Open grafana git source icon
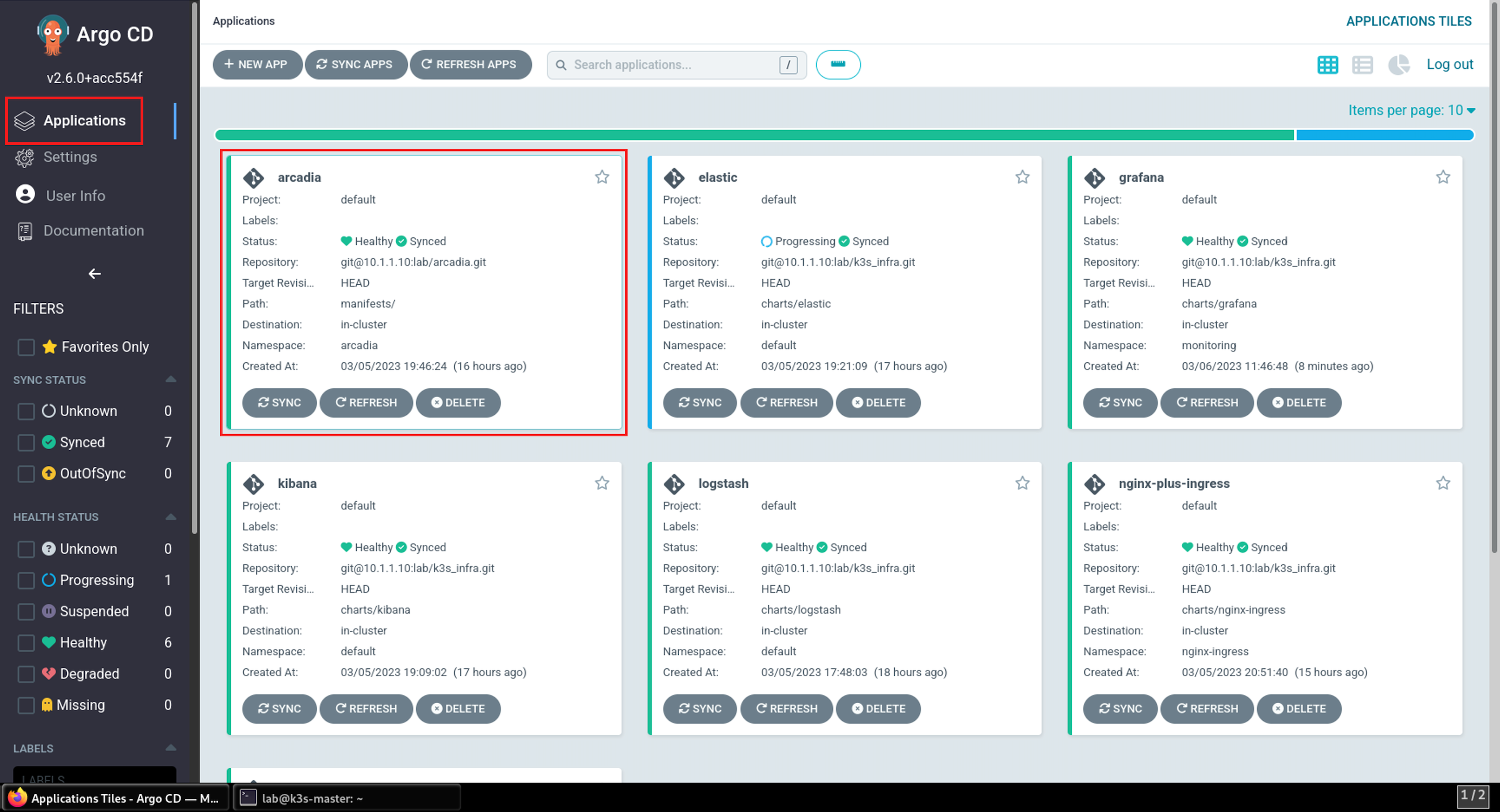Screen dimensions: 1500x812 [x=1094, y=177]
